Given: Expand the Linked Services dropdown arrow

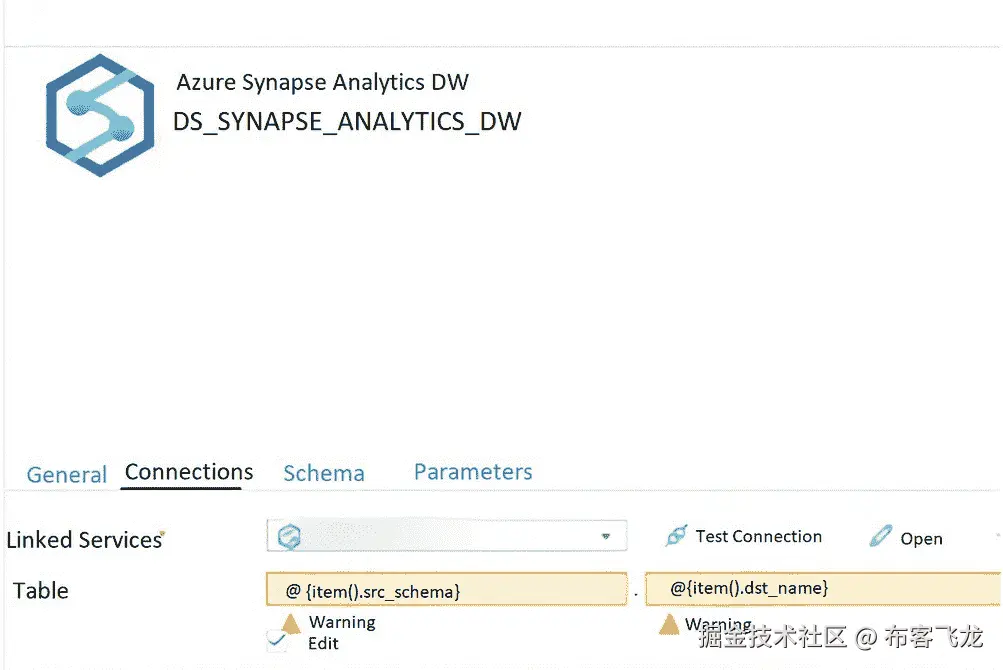Looking at the screenshot, I should (x=605, y=537).
